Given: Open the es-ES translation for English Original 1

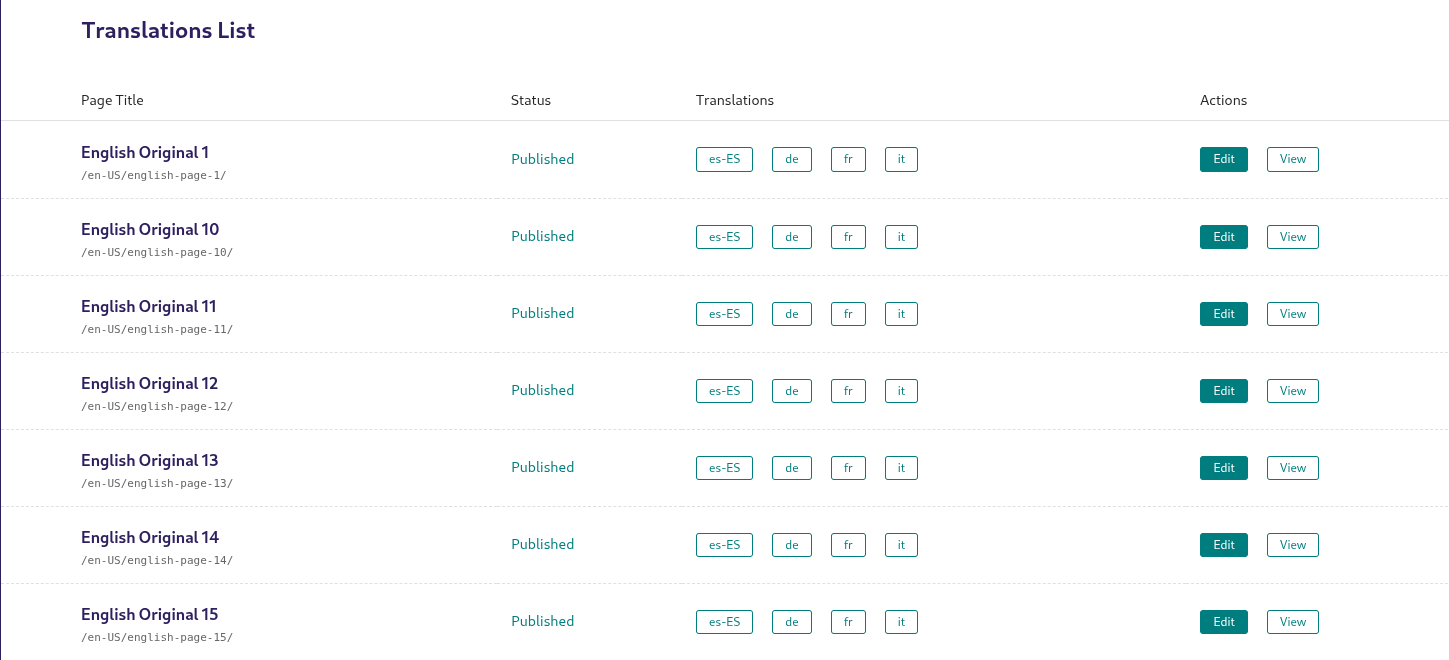Looking at the screenshot, I should pyautogui.click(x=724, y=159).
